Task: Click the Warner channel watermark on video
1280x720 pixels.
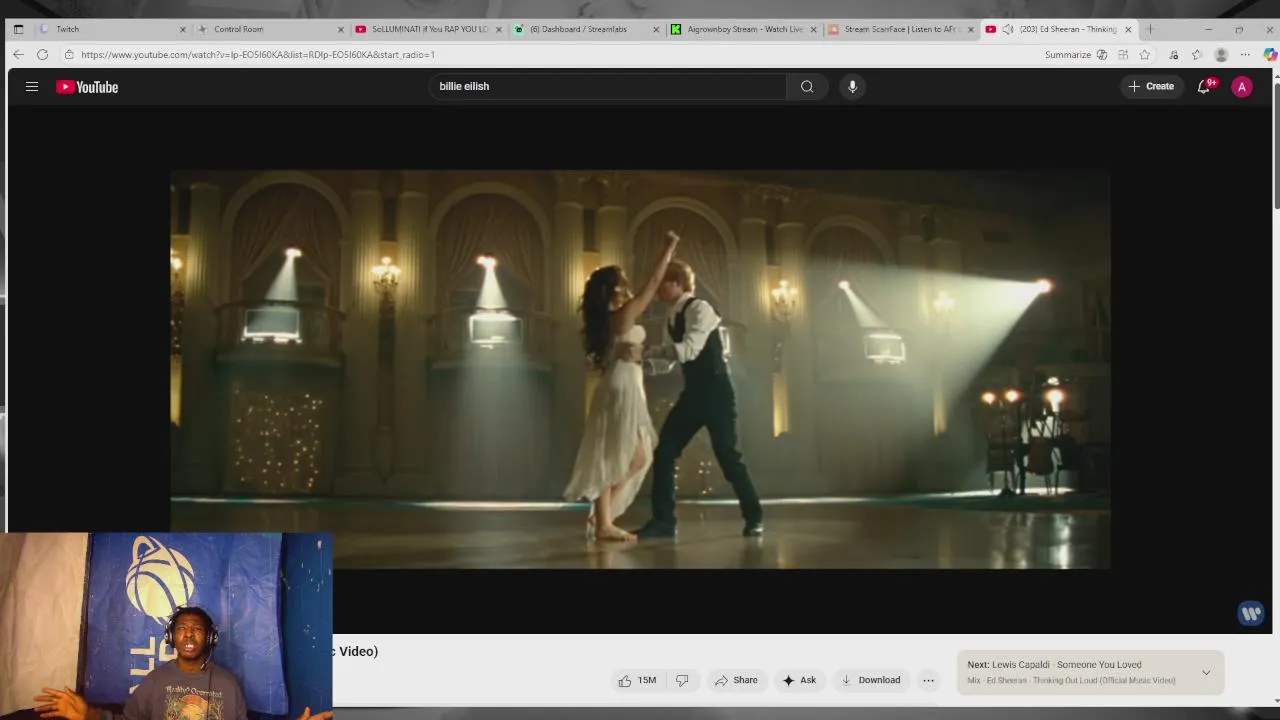Action: tap(1251, 613)
